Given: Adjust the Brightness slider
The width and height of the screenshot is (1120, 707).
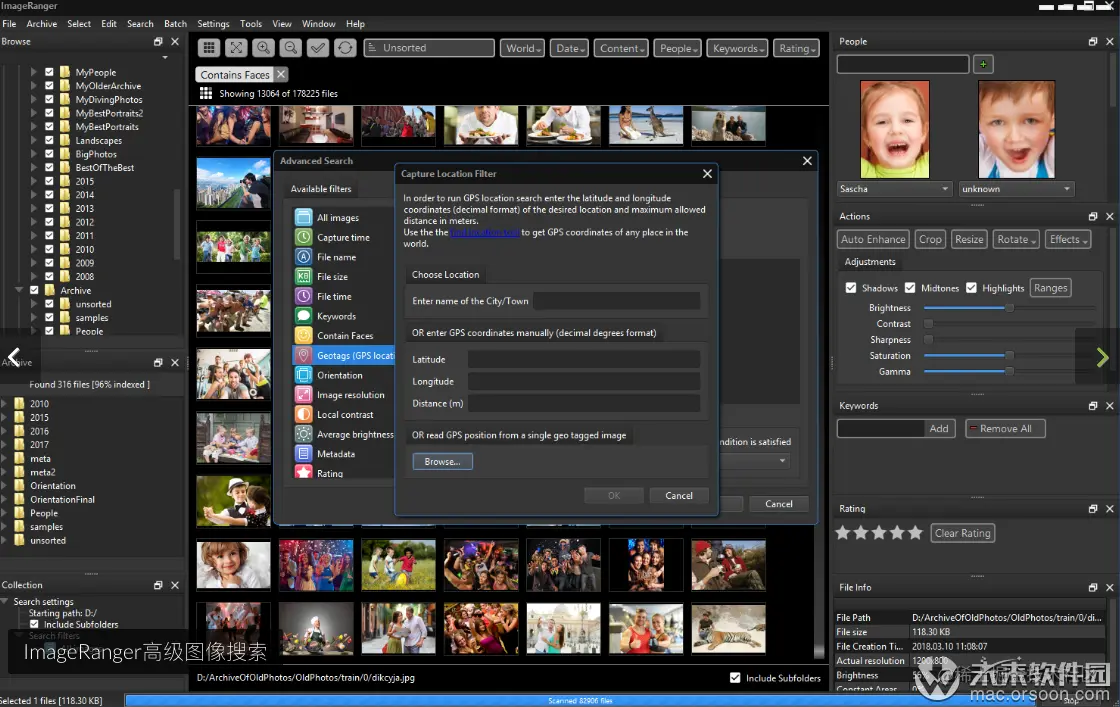Looking at the screenshot, I should [1009, 308].
